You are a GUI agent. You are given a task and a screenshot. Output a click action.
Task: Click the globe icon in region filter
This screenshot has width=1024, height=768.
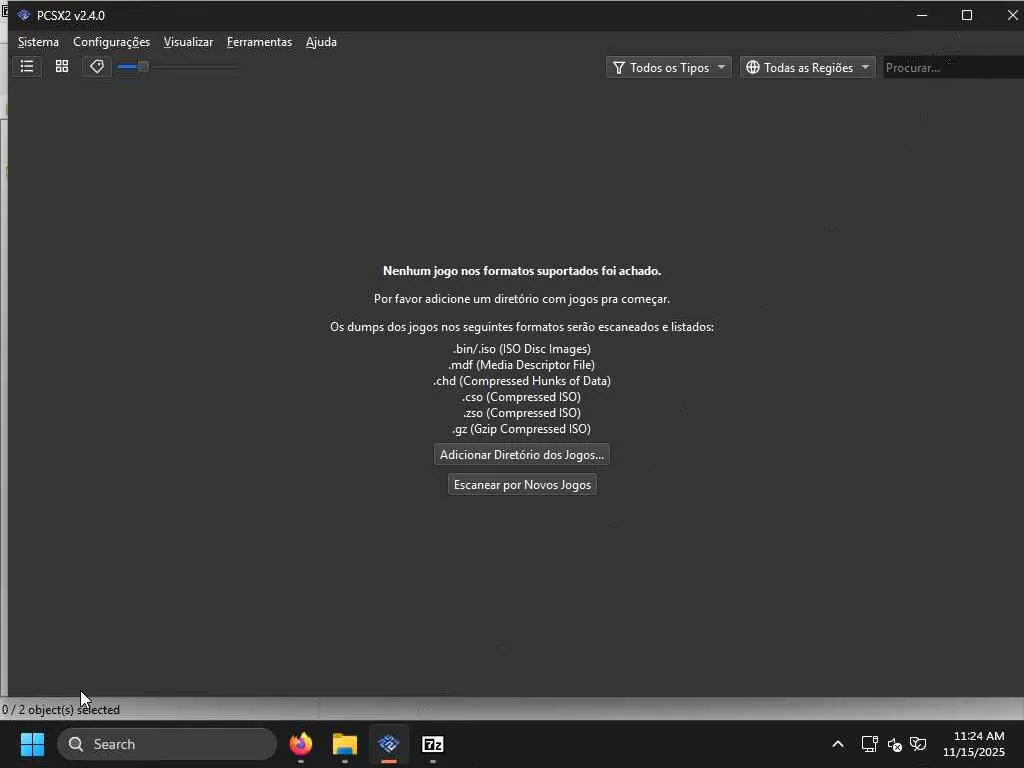point(753,67)
